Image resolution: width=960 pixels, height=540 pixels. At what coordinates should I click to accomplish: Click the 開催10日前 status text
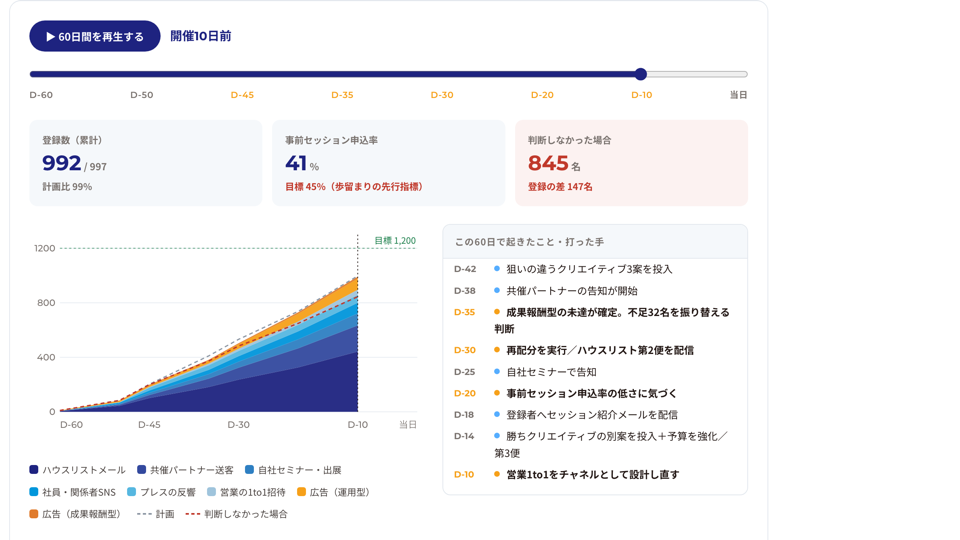201,36
